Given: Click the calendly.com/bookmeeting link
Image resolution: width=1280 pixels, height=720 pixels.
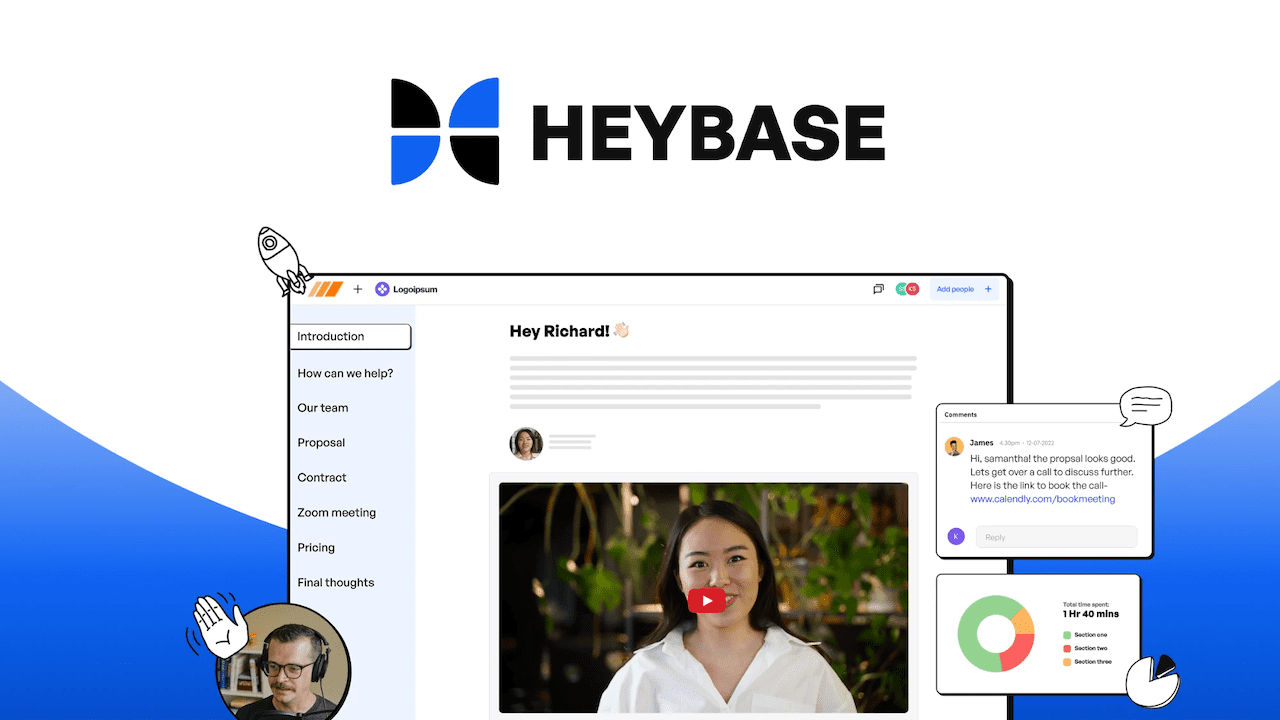Looking at the screenshot, I should [1042, 498].
